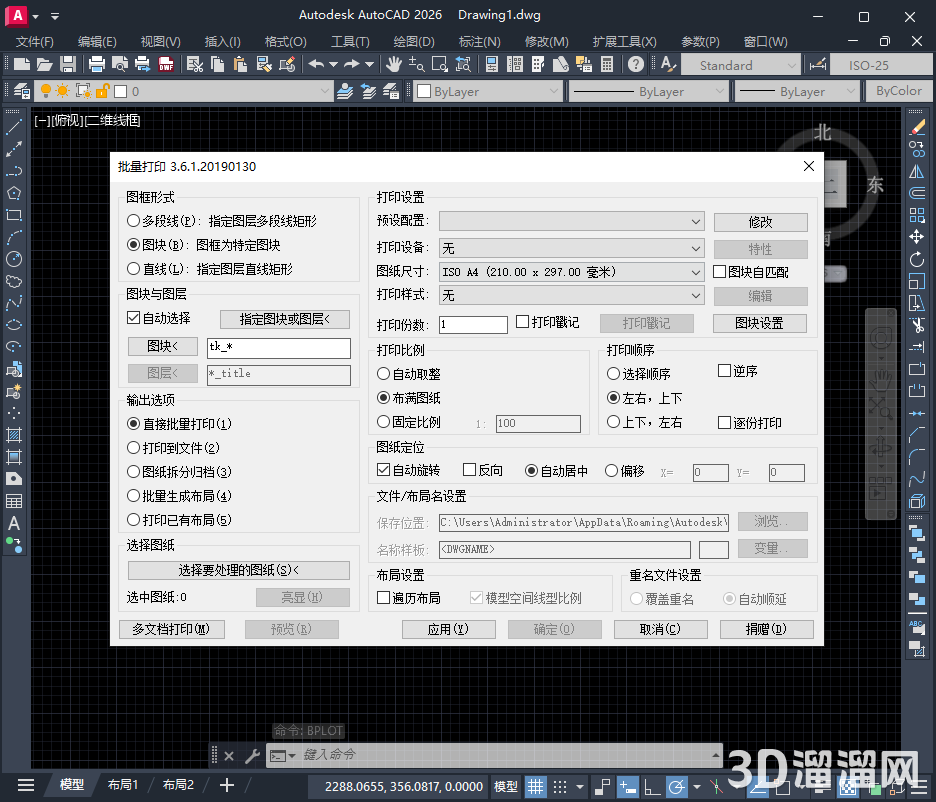Select the Multiline Text A tool
Screen dimensions: 936x802
pyautogui.click(x=14, y=523)
